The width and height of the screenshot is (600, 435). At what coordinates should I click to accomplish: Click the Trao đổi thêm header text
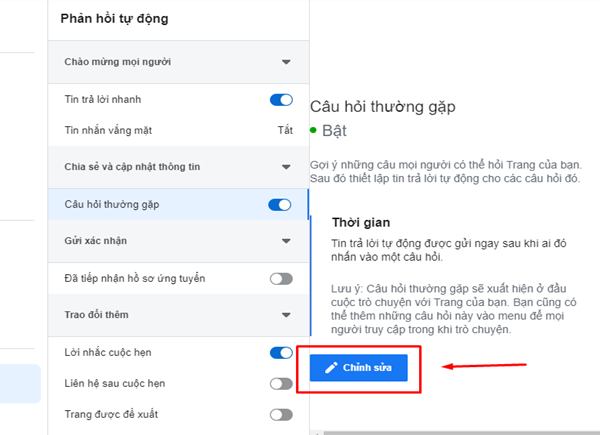click(x=96, y=315)
